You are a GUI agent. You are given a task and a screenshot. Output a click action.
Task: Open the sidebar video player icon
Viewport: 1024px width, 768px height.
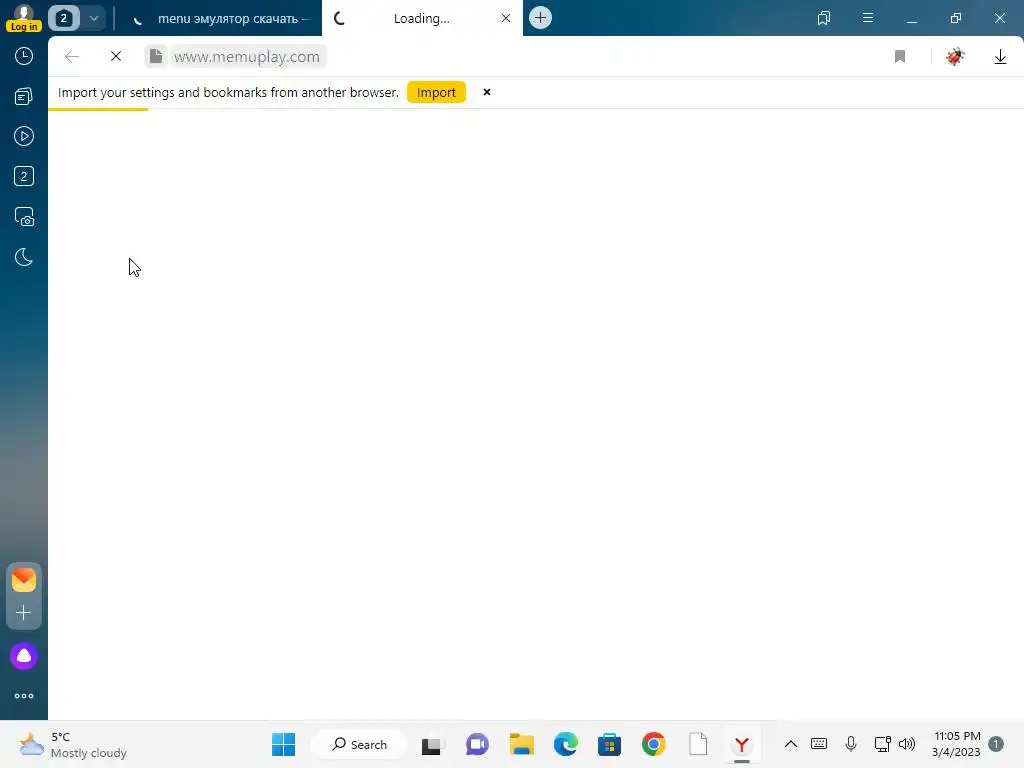pos(24,136)
